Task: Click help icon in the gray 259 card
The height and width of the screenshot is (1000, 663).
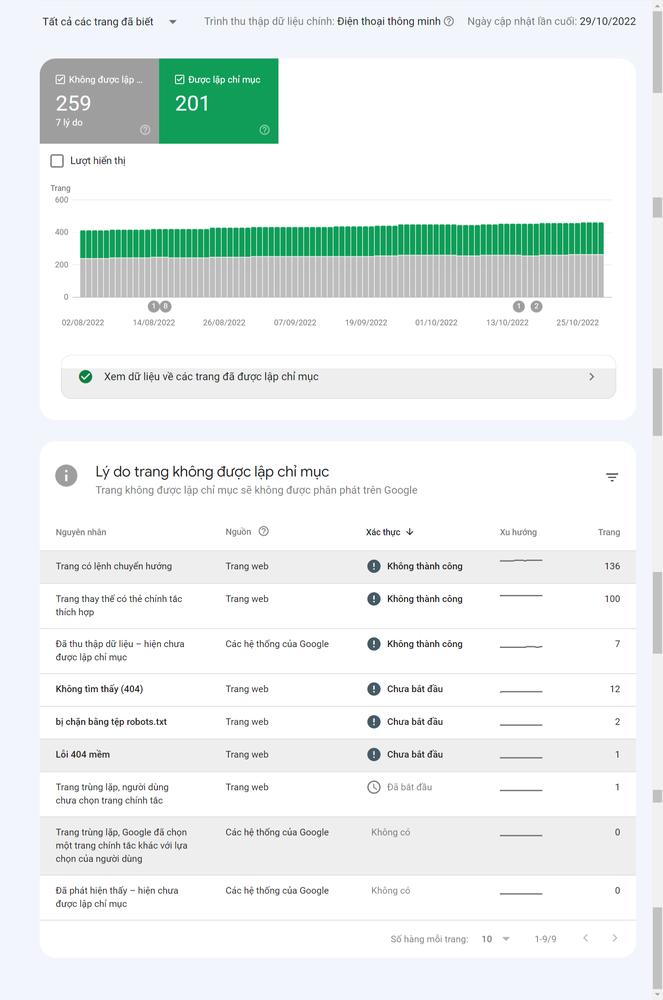Action: [145, 130]
